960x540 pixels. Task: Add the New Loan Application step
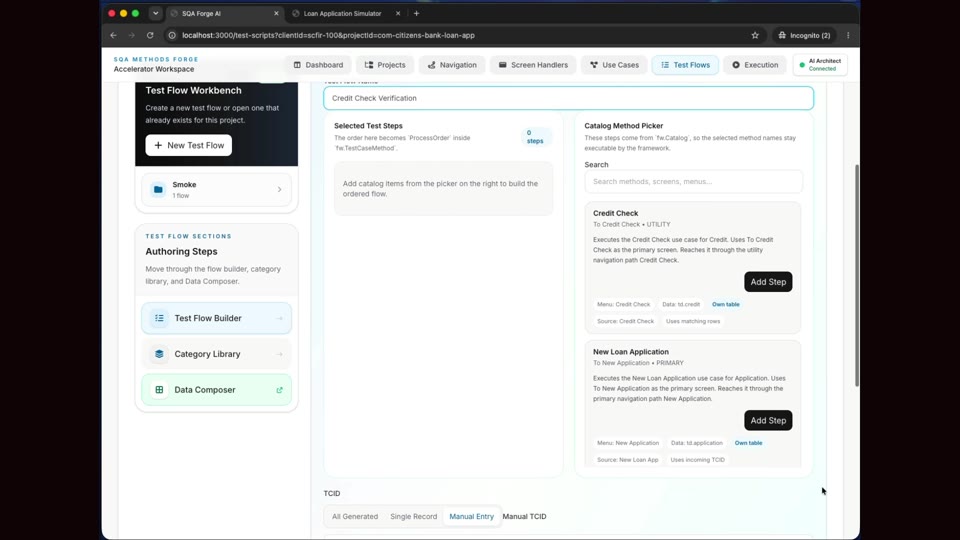point(768,421)
